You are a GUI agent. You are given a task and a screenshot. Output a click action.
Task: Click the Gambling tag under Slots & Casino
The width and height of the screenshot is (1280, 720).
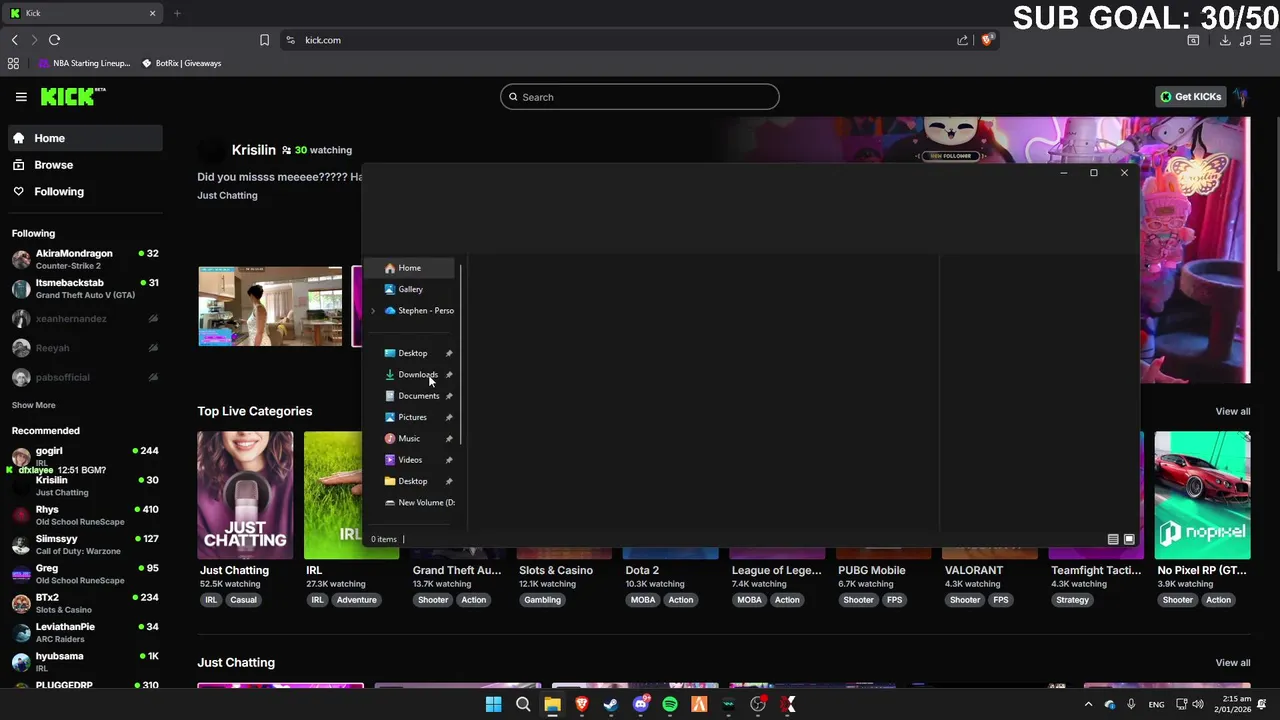pos(542,600)
